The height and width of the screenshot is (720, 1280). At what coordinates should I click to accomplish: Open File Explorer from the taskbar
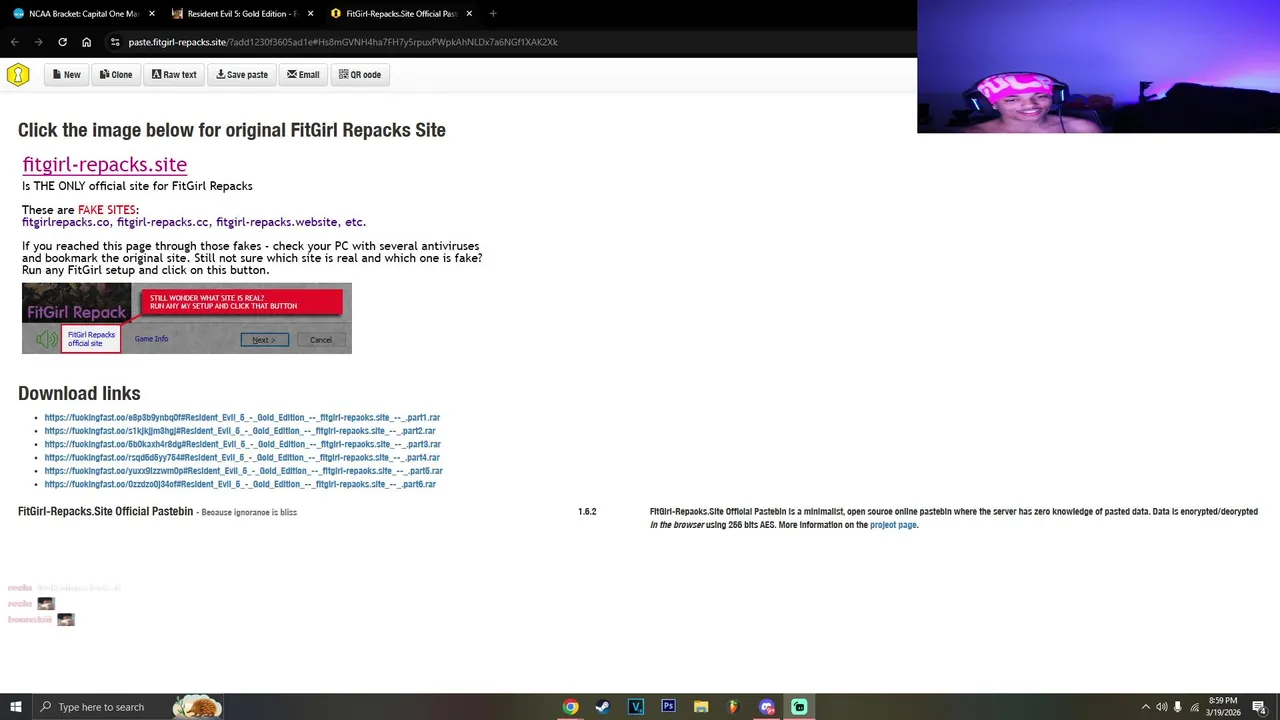tap(701, 707)
